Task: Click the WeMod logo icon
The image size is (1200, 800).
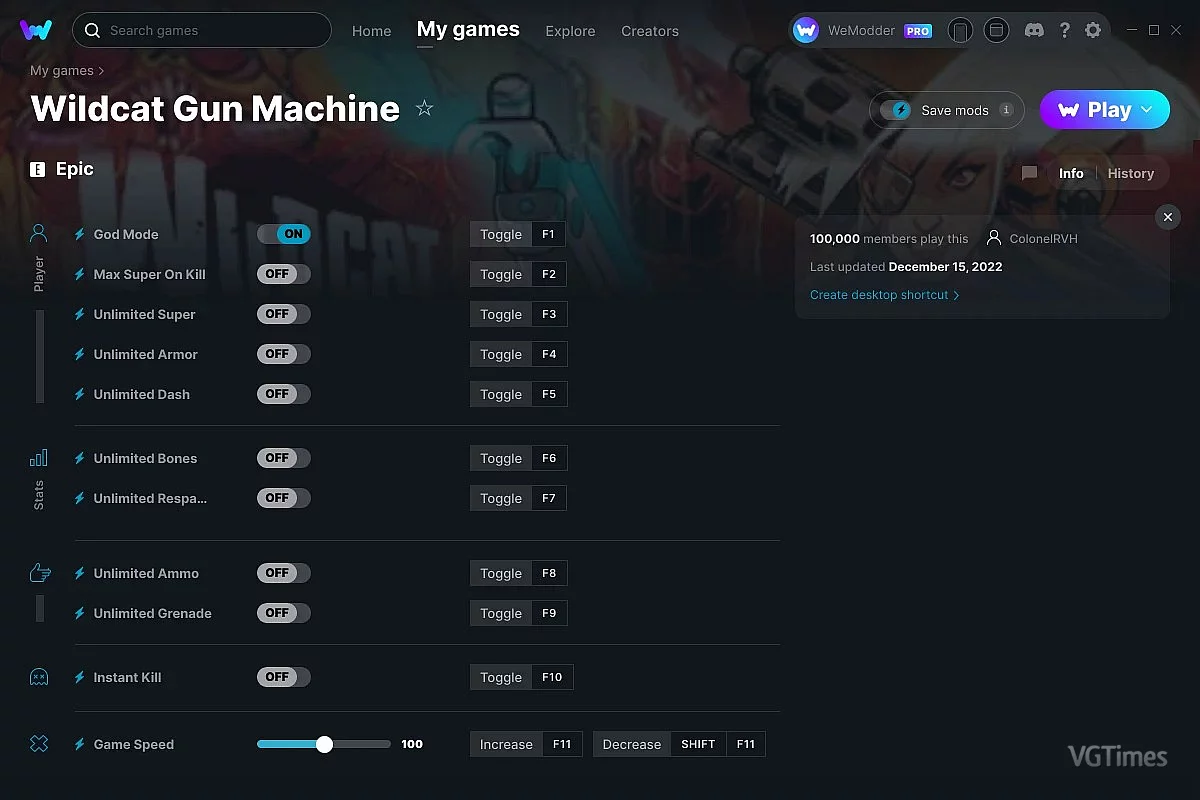Action: pos(36,30)
